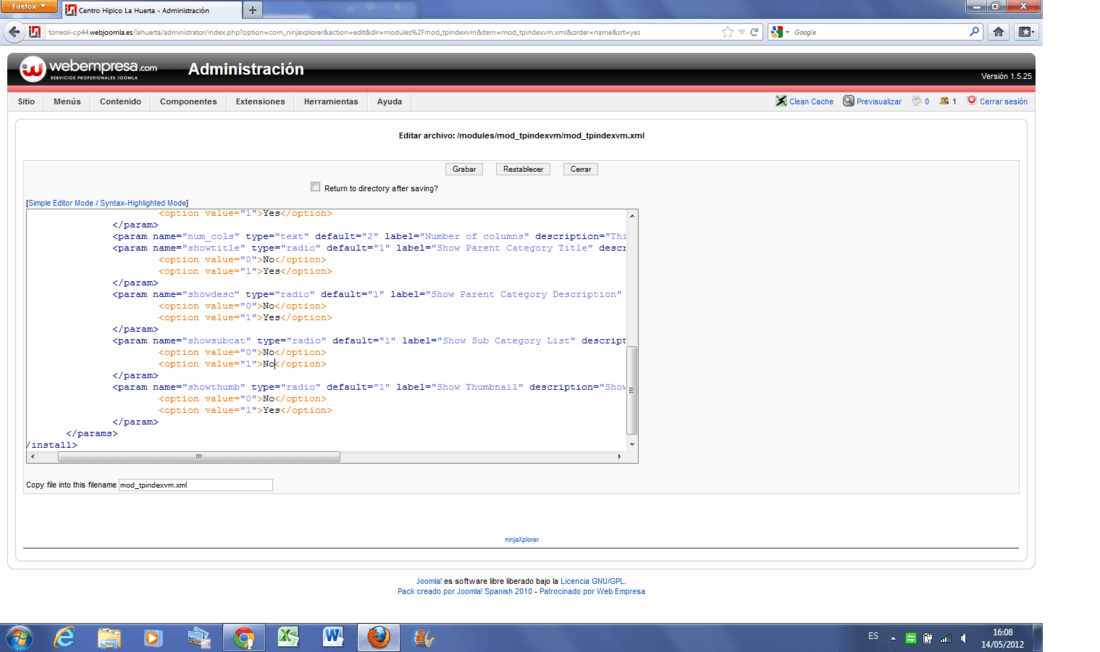Bookmark page with the star icon
The image size is (1100, 652).
727,32
